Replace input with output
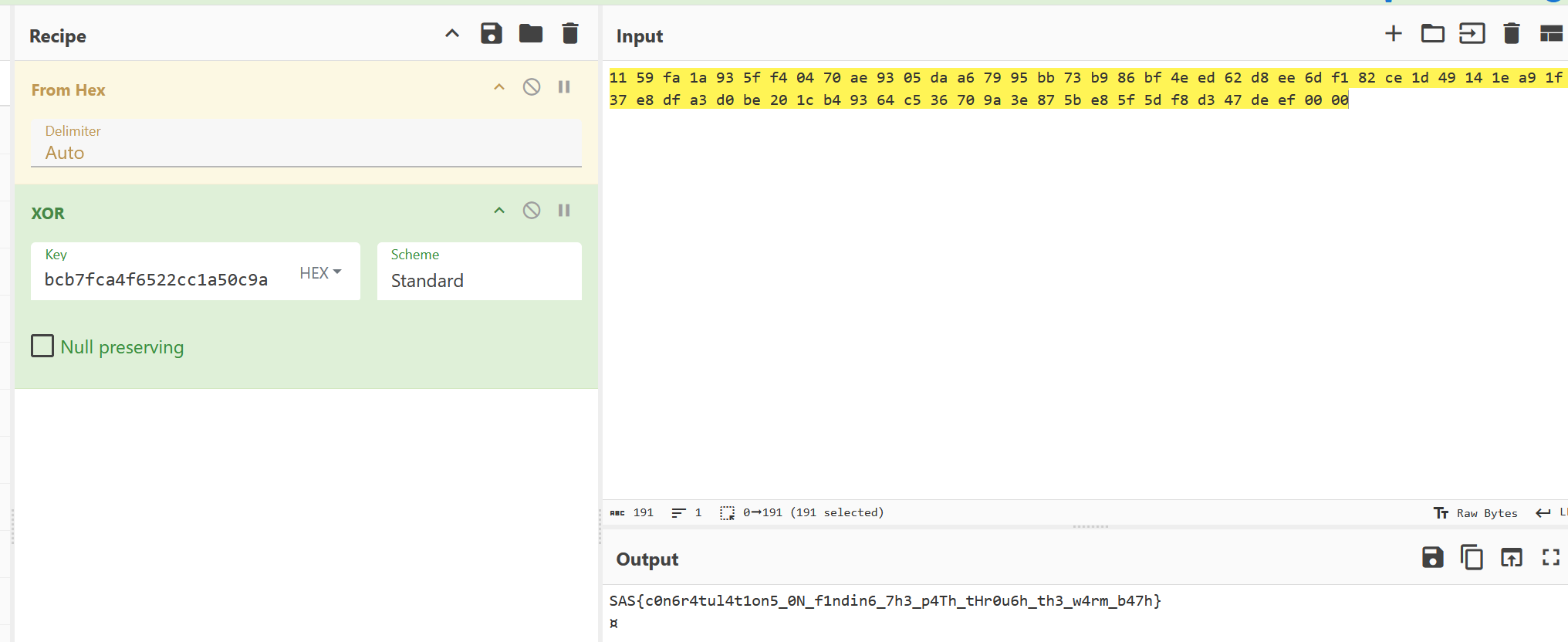 1511,557
